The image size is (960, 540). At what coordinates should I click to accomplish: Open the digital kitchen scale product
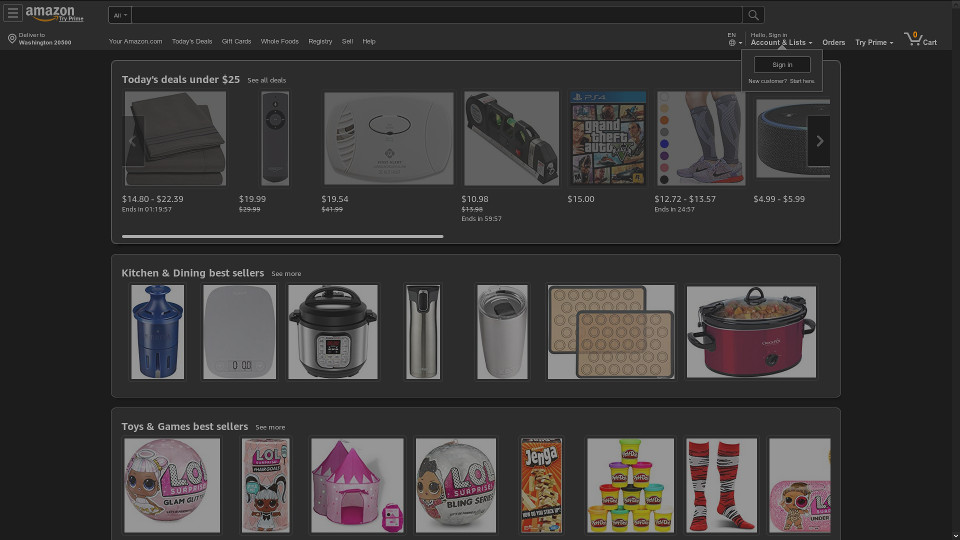[239, 332]
